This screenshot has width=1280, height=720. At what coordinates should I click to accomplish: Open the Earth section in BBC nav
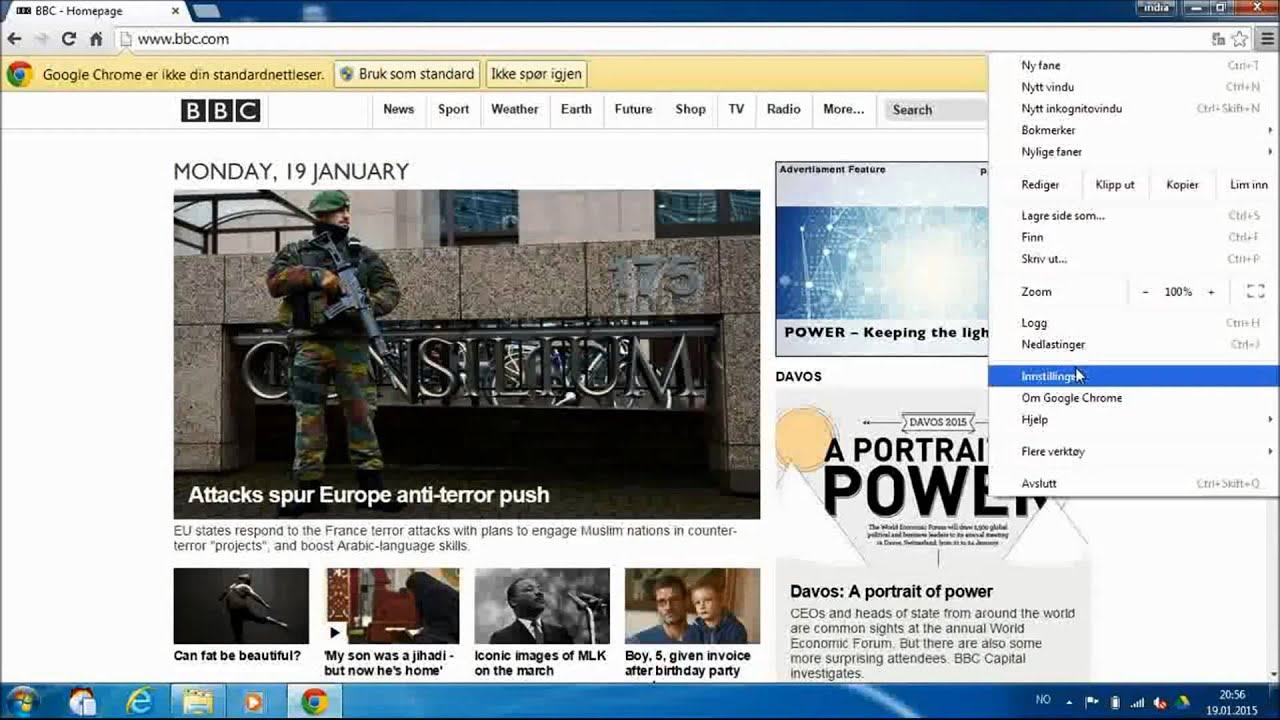pyautogui.click(x=576, y=110)
